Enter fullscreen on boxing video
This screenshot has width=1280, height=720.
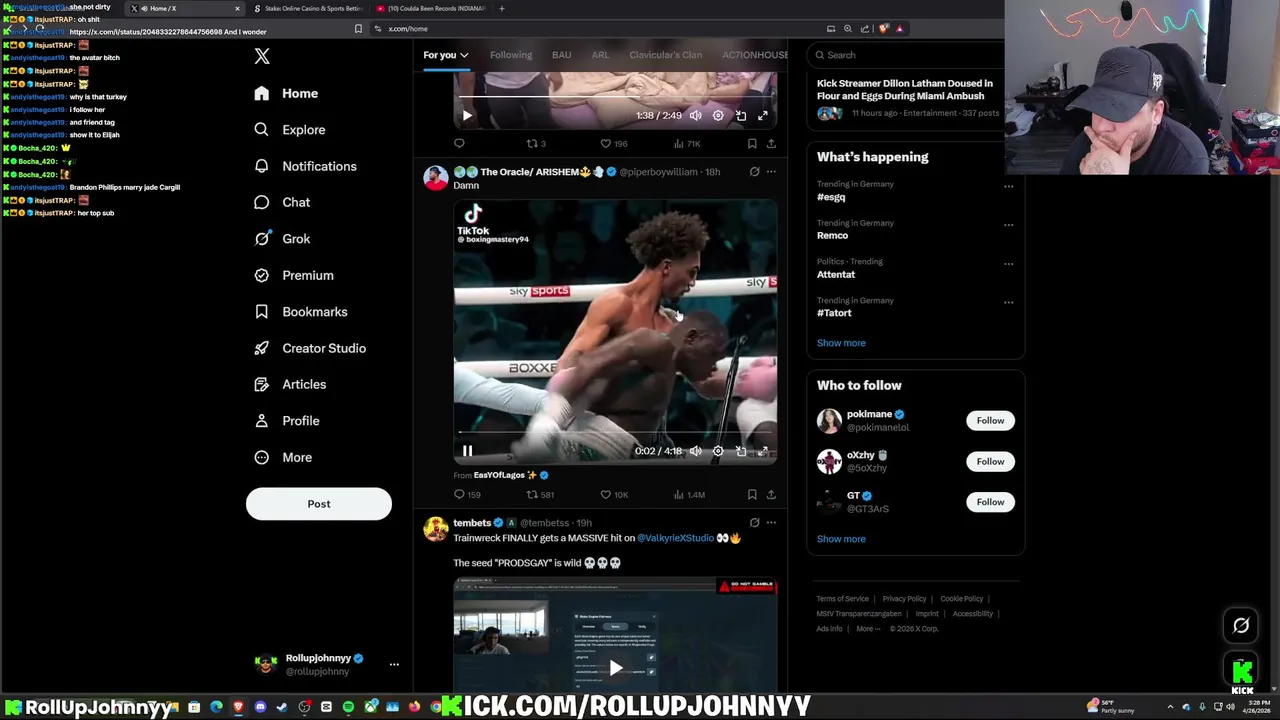(763, 451)
